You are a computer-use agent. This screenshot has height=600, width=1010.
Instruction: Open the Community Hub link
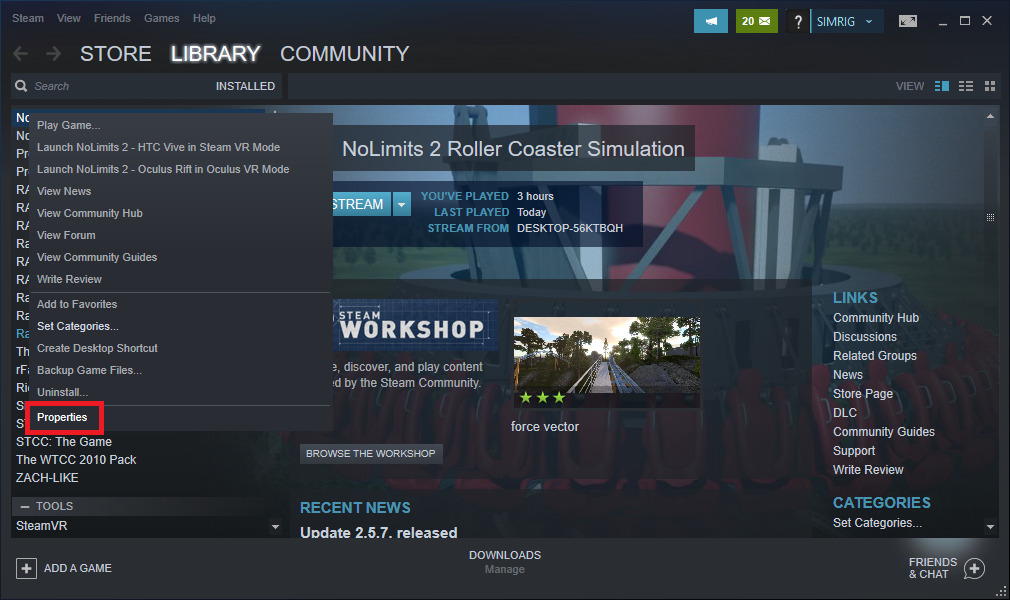point(875,318)
